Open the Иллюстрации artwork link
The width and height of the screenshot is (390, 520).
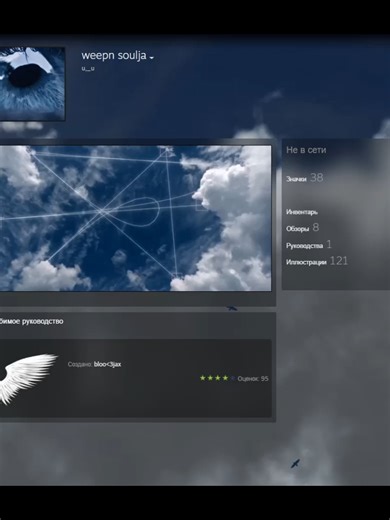(306, 262)
